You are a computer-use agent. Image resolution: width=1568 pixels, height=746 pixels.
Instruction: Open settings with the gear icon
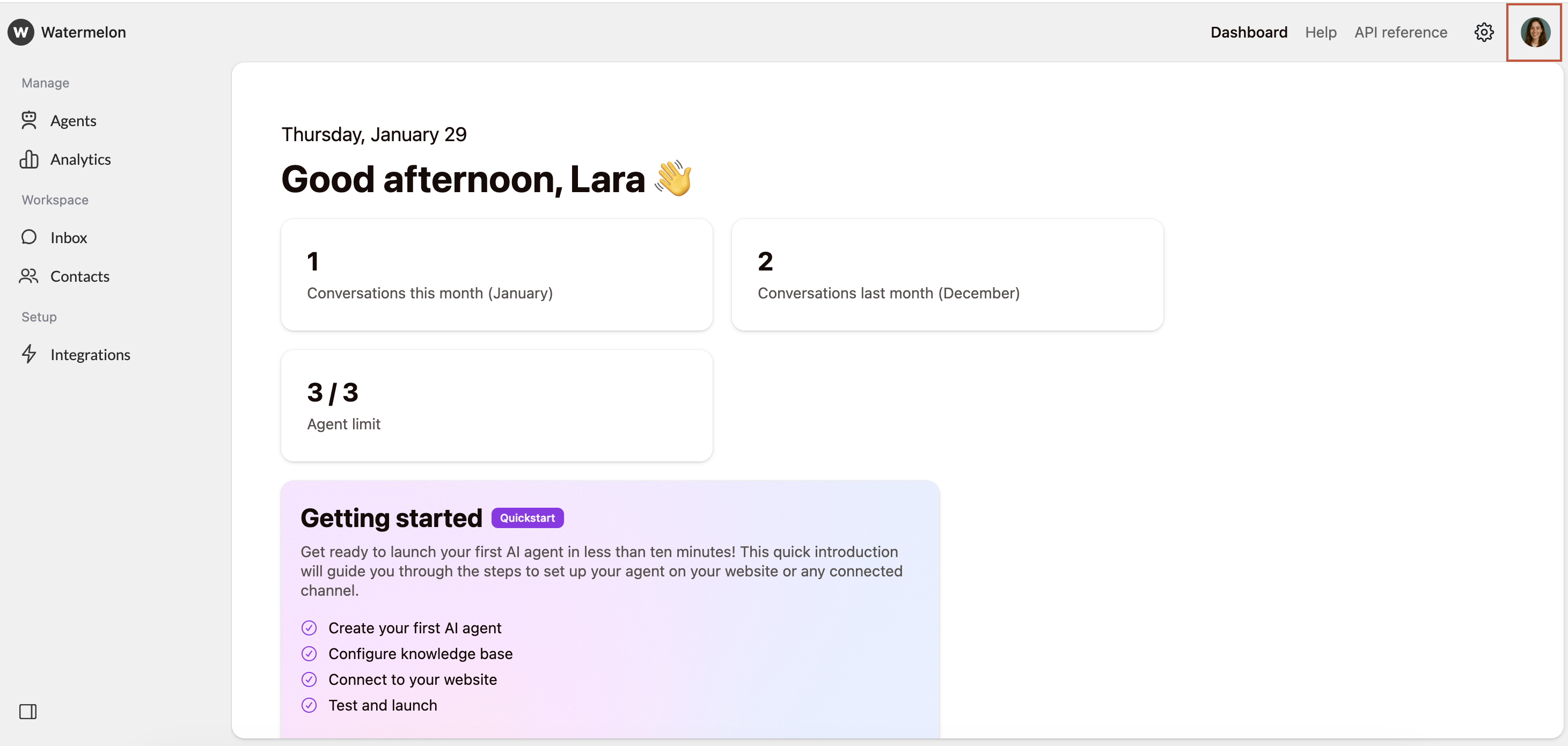click(1483, 32)
